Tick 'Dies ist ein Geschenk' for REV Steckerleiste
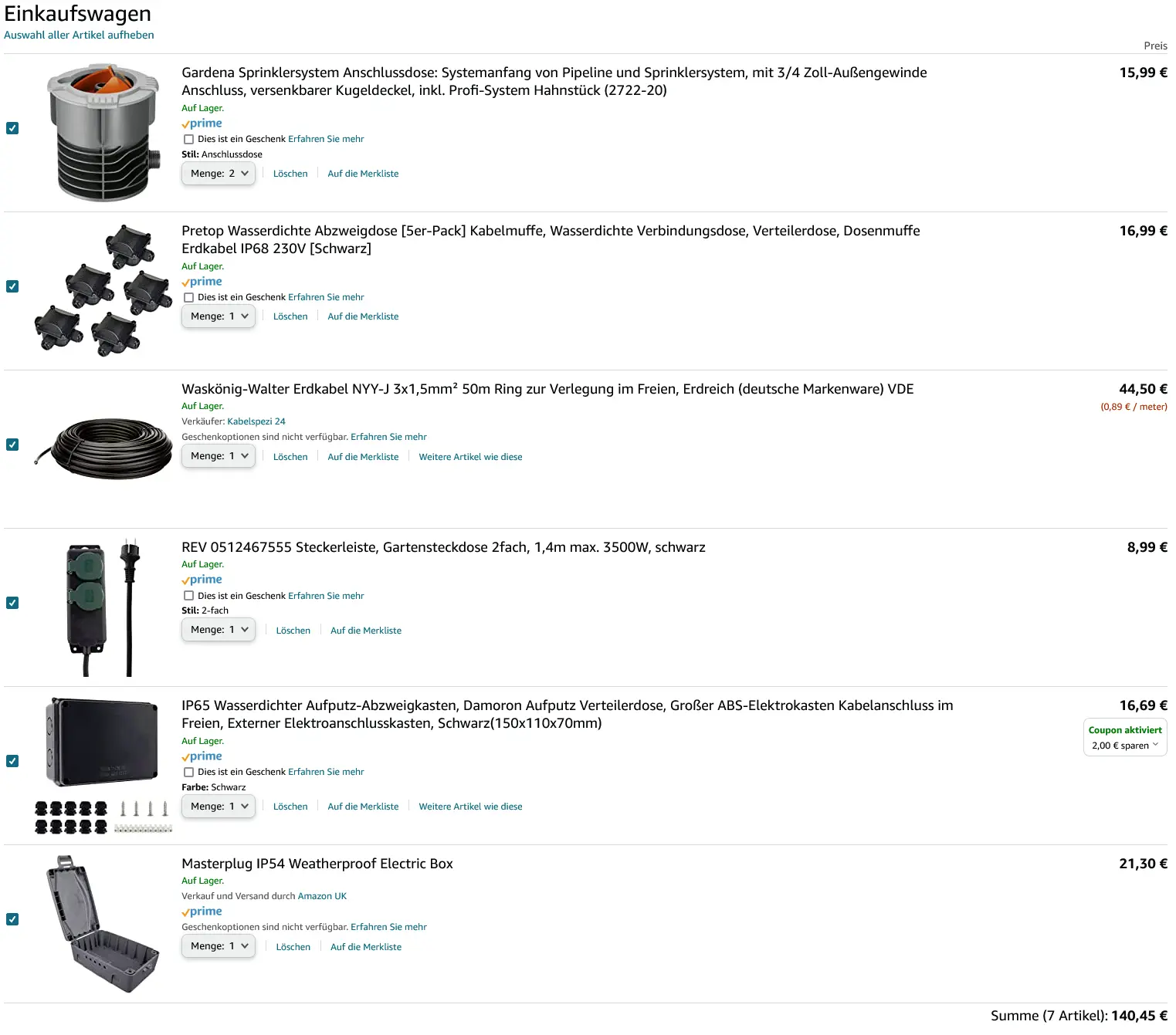This screenshot has width=1176, height=1035. (x=188, y=596)
